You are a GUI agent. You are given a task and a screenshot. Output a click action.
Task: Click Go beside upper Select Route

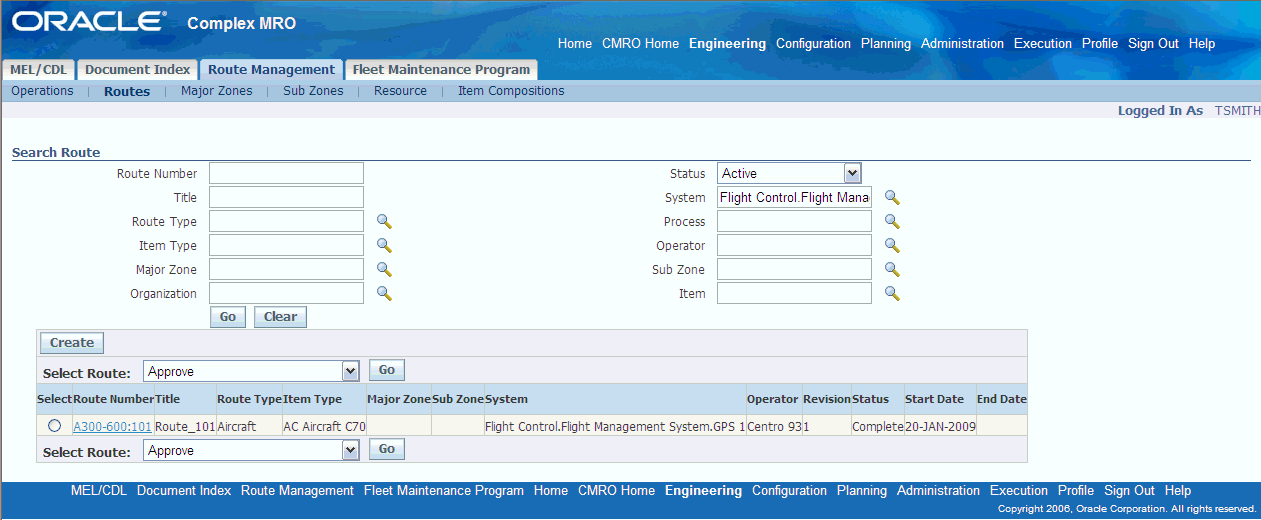[x=387, y=370]
